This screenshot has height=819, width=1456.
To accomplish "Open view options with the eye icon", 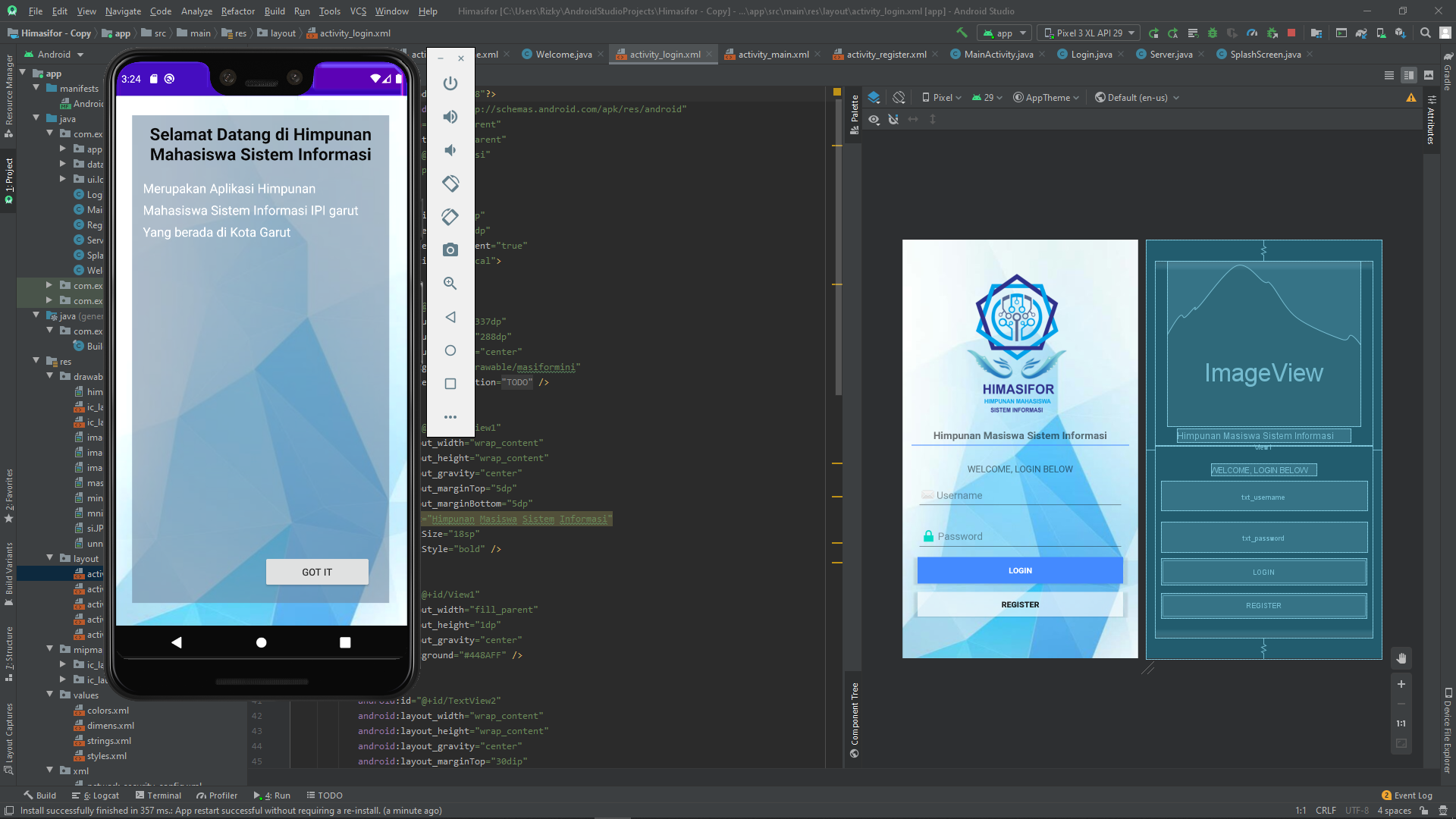I will point(874,119).
